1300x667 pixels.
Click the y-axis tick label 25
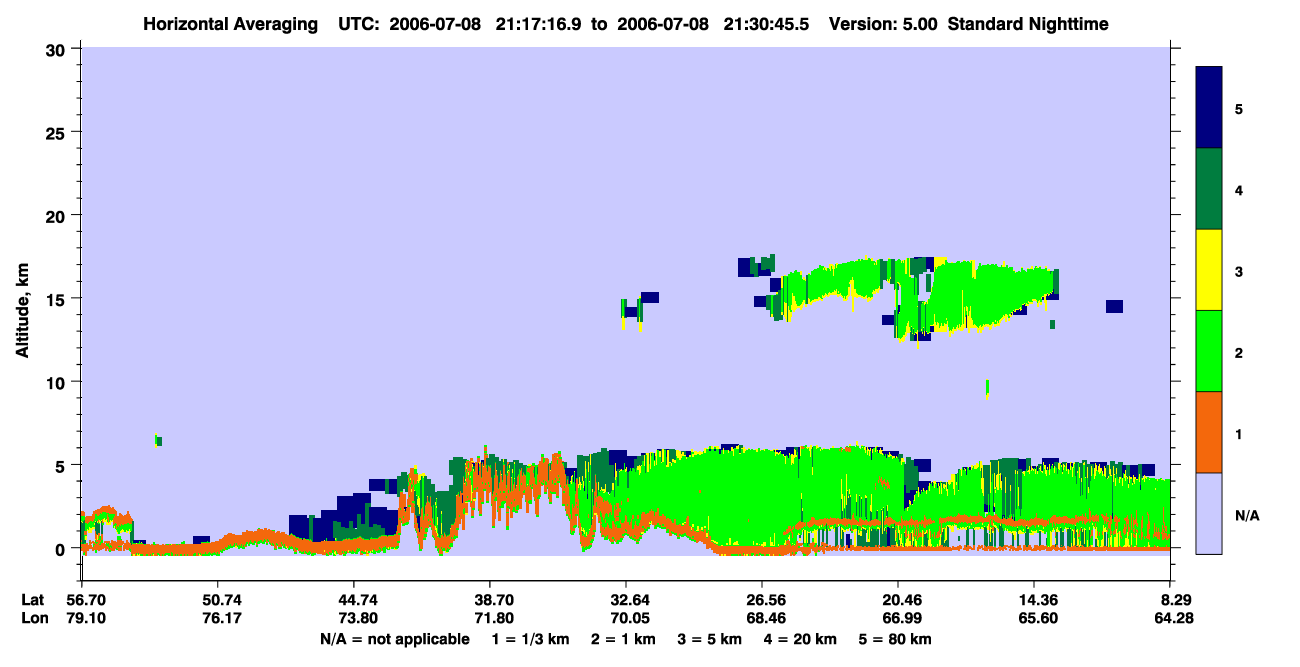(58, 132)
